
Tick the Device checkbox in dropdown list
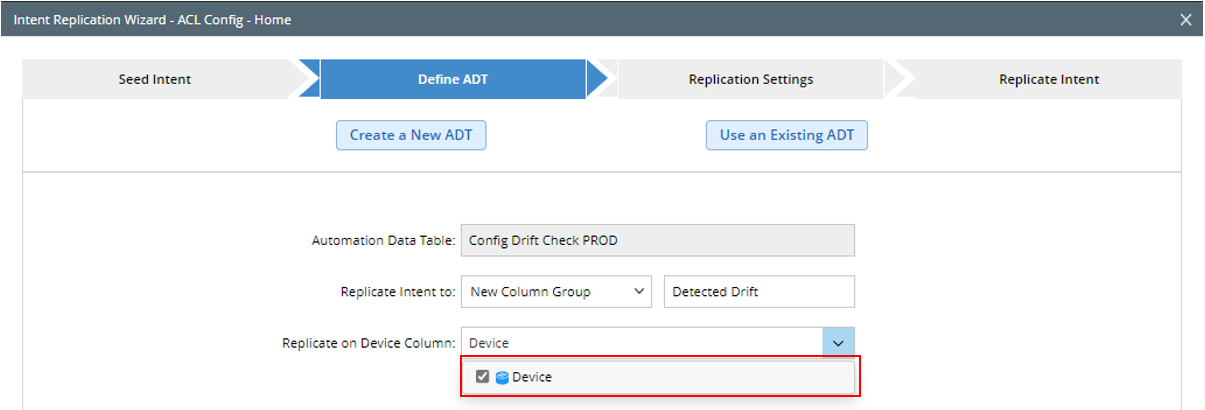coord(483,377)
